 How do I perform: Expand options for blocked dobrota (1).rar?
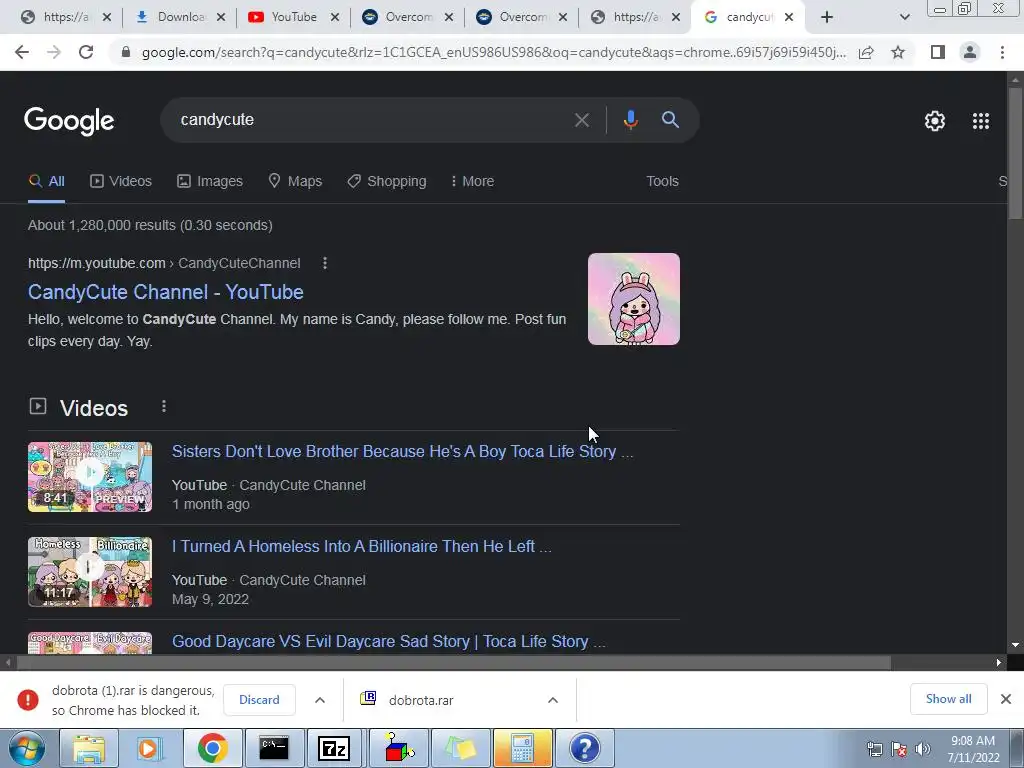[x=320, y=700]
